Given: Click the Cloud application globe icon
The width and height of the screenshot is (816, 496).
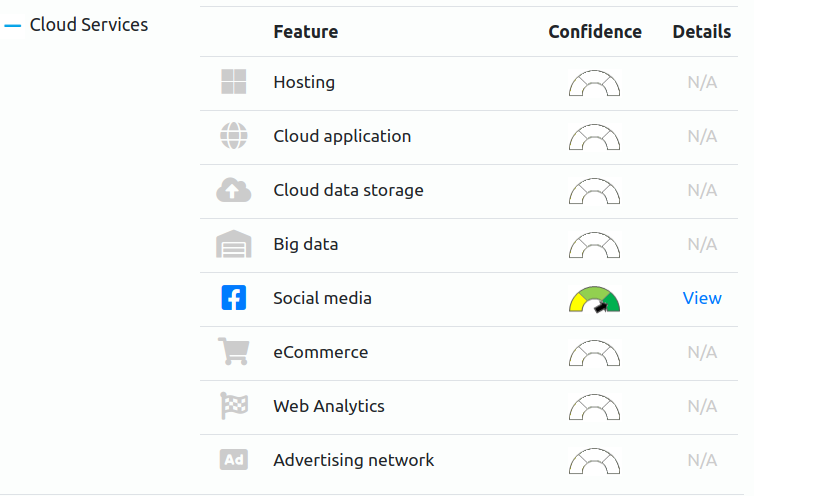Looking at the screenshot, I should click(234, 136).
